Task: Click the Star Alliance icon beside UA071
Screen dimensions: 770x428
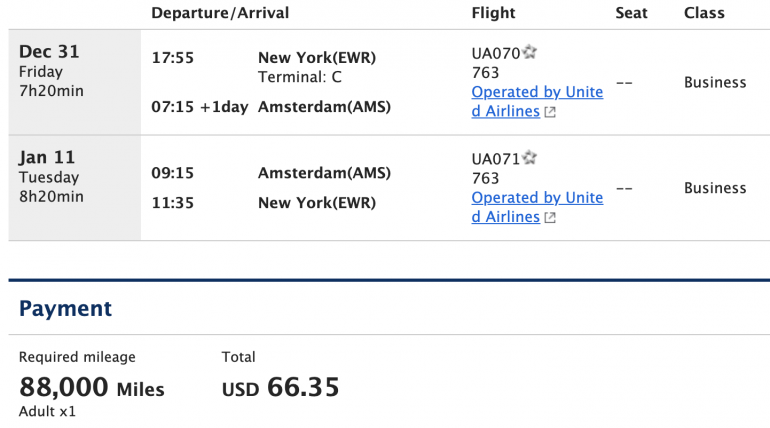Action: coord(531,158)
